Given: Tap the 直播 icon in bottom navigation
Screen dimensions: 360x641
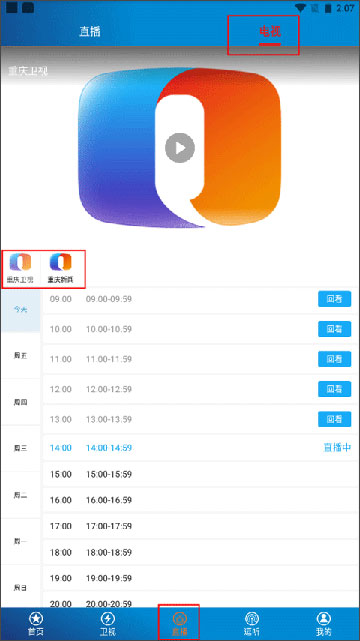Looking at the screenshot, I should point(180,618).
